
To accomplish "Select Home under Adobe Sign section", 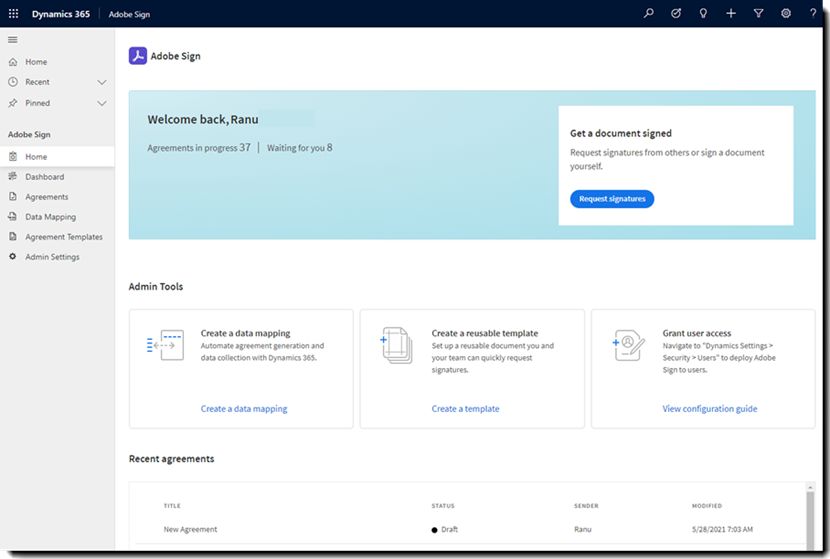I will tap(57, 157).
